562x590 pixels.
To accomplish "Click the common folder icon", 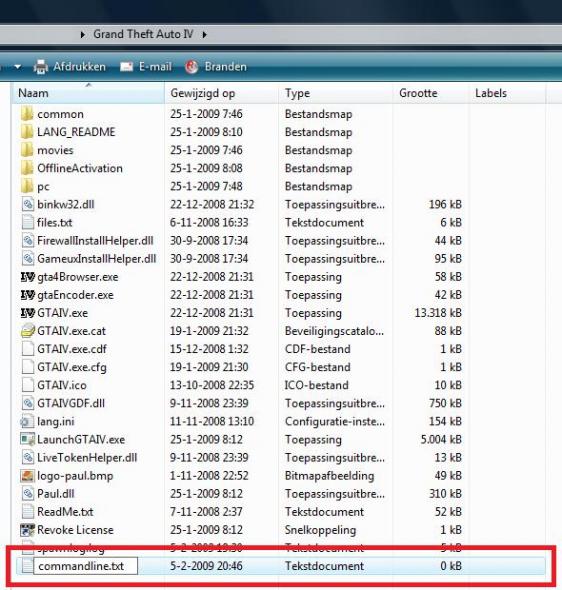I will point(27,114).
